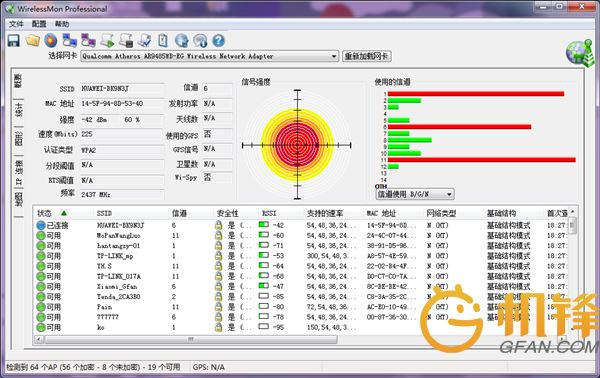Click the blue globe toolbar icon
This screenshot has height=378, width=600.
click(181, 41)
